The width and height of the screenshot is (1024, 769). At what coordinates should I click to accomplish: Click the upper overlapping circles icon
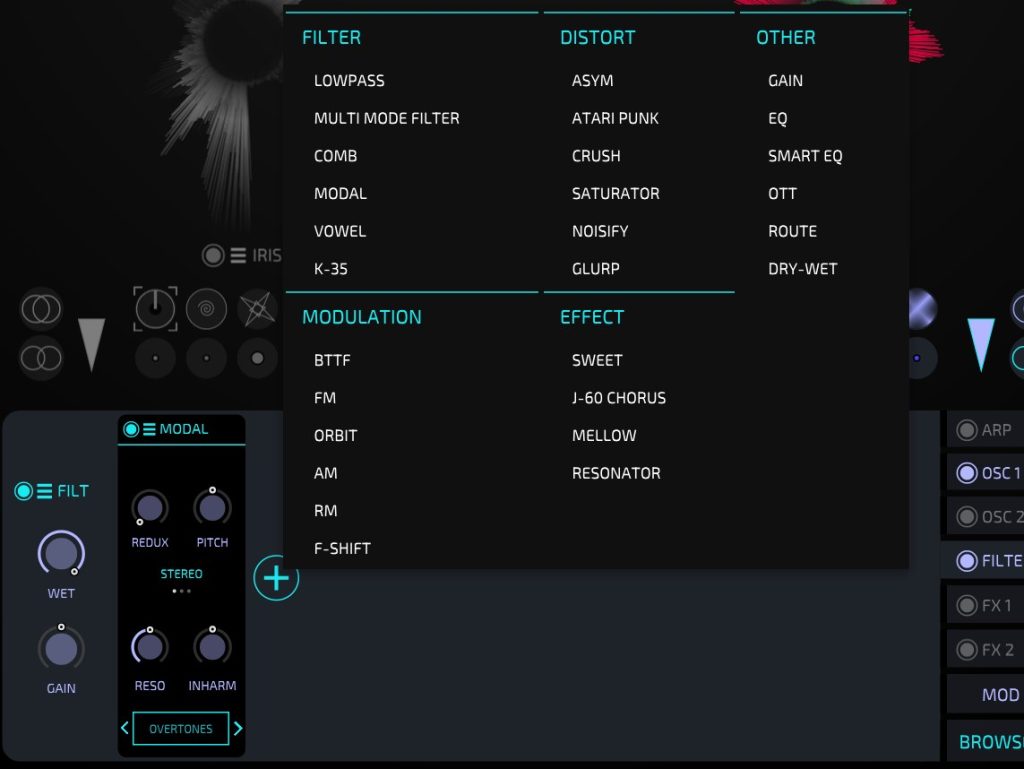coord(41,310)
